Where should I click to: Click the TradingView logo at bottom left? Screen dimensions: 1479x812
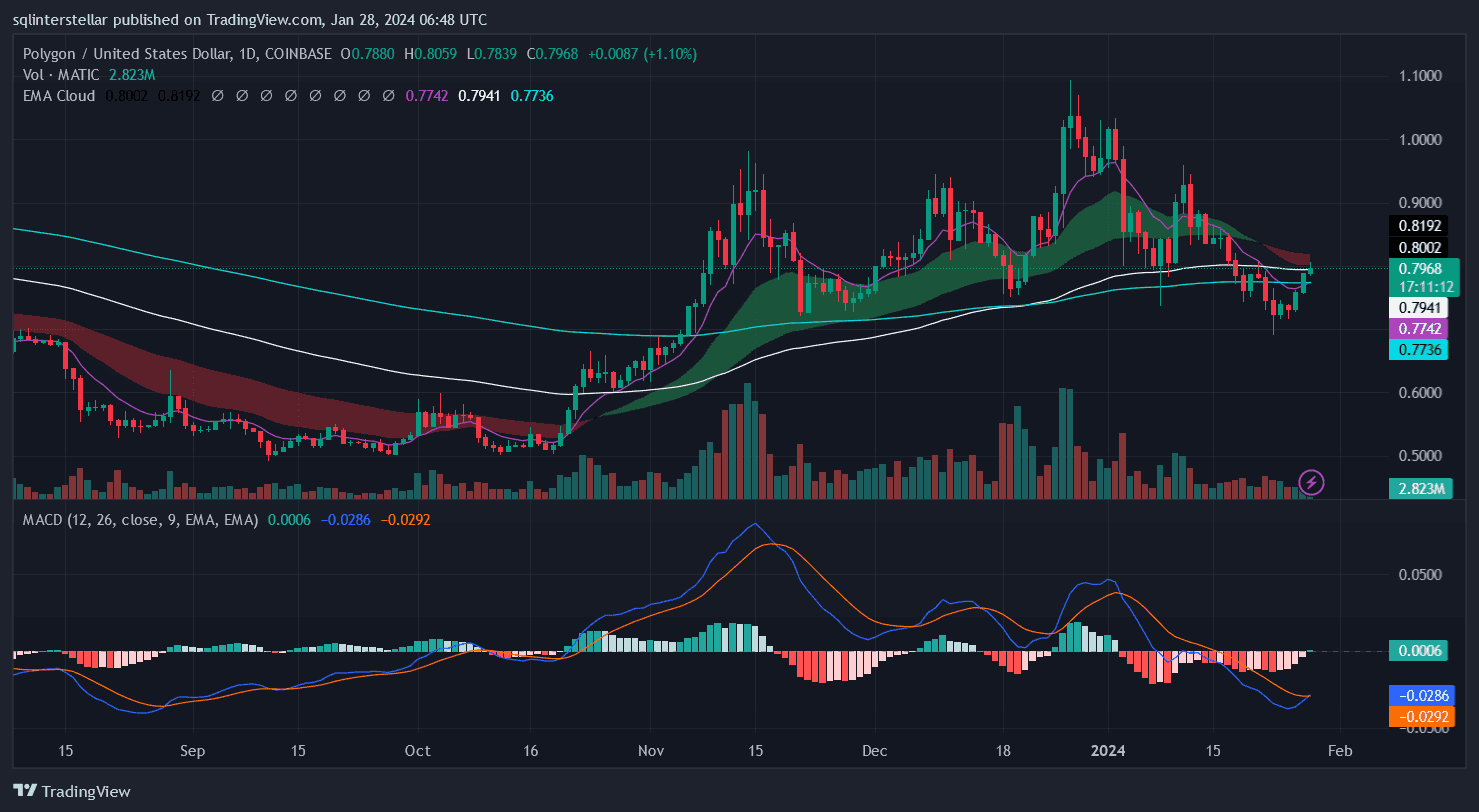click(x=72, y=791)
